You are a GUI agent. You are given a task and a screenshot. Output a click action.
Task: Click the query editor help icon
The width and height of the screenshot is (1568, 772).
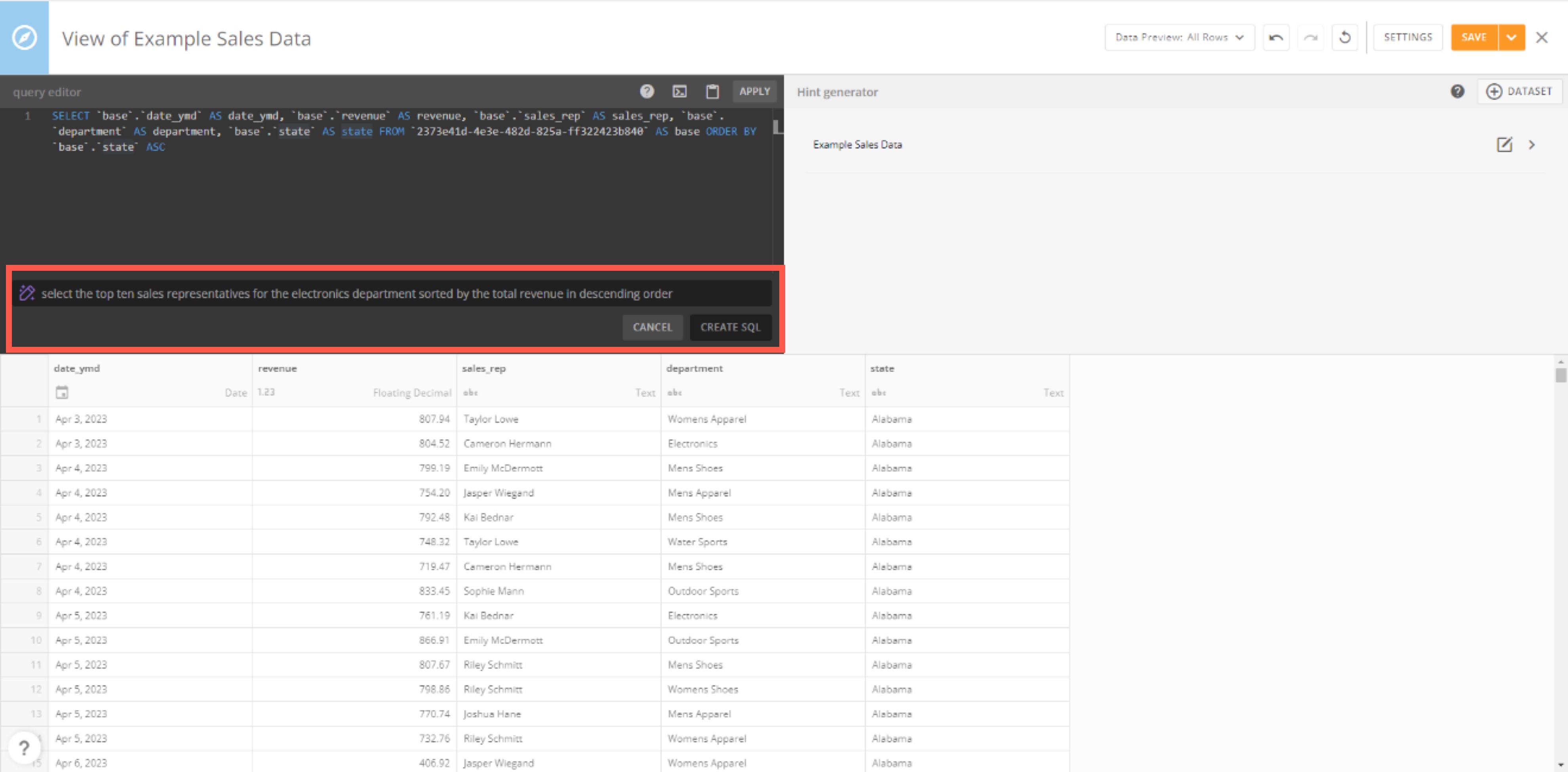[x=647, y=91]
